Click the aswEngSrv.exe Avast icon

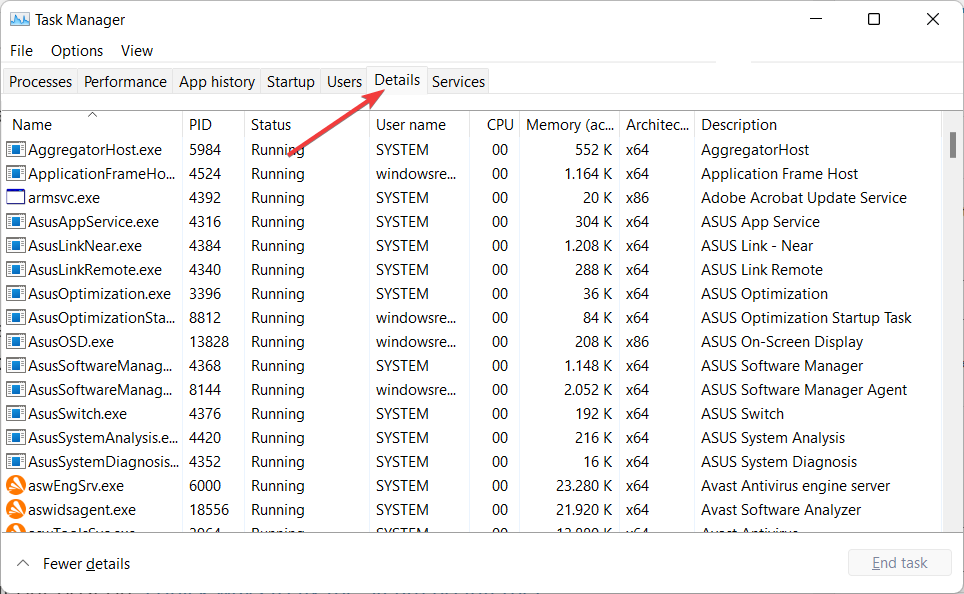16,485
